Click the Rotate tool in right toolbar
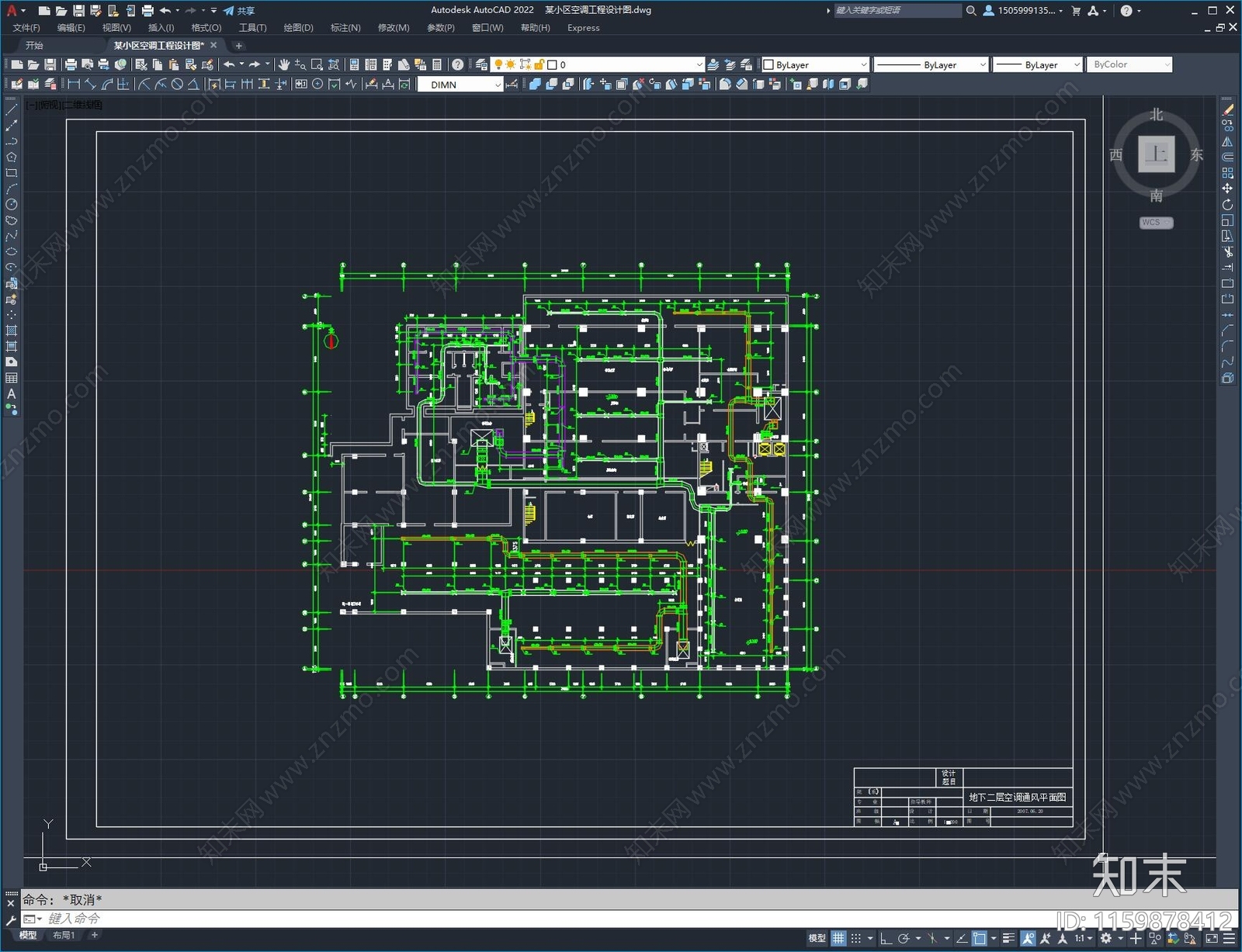Viewport: 1242px width, 952px height. click(x=1227, y=205)
